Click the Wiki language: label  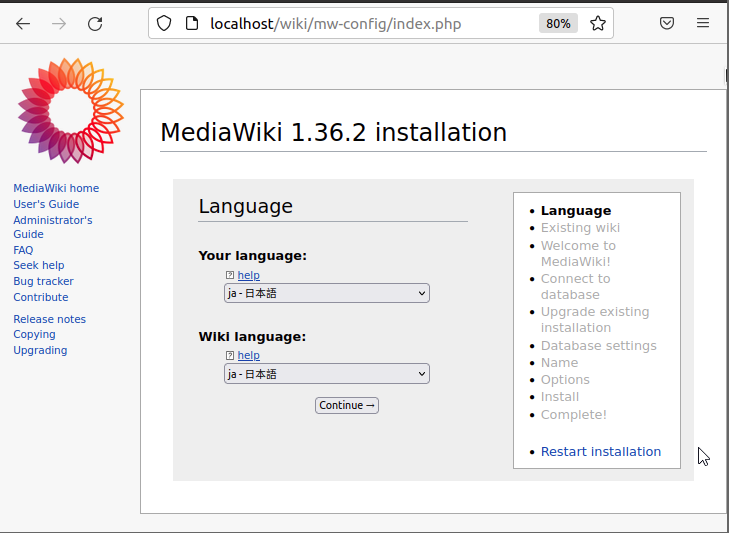(252, 337)
